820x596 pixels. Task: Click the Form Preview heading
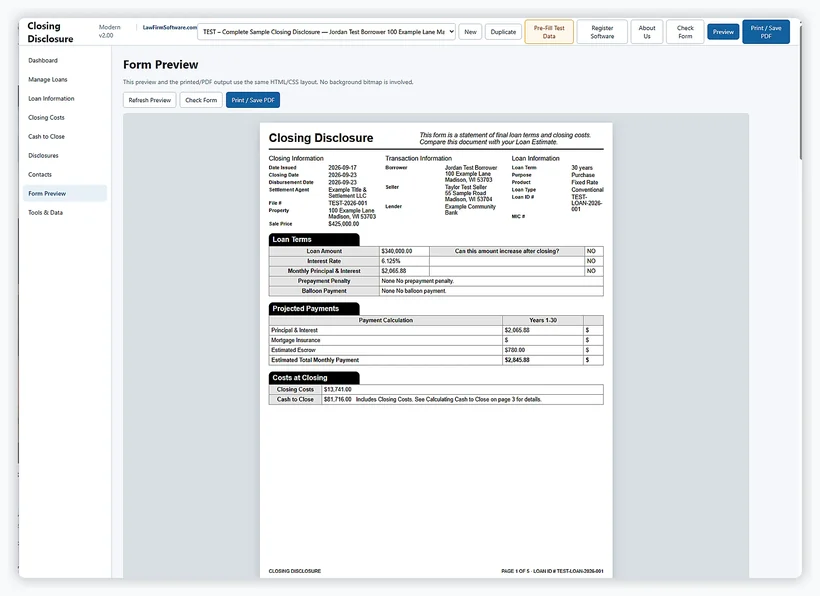(x=161, y=65)
